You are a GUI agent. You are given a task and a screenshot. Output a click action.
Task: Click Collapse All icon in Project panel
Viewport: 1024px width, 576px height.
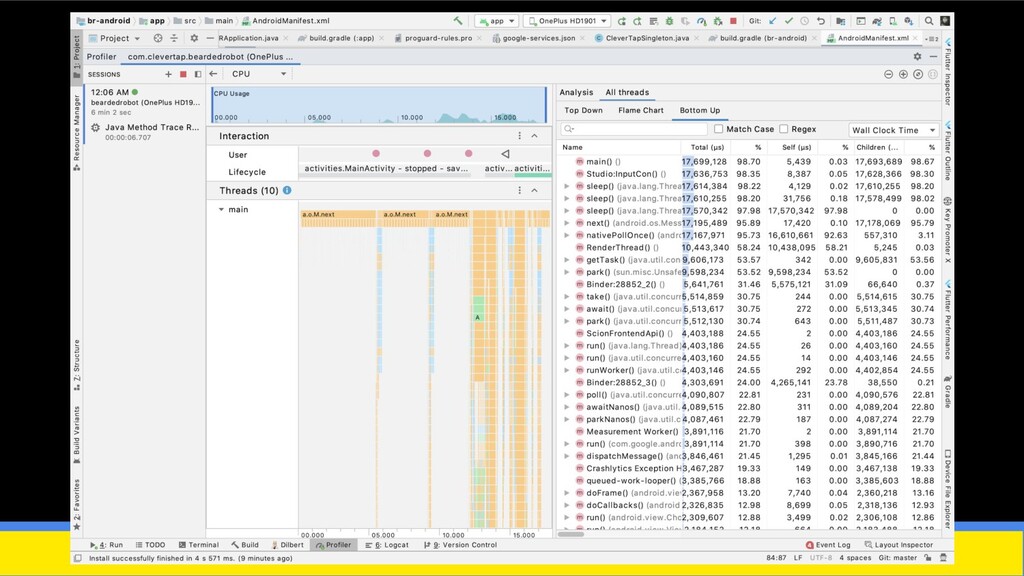click(174, 39)
